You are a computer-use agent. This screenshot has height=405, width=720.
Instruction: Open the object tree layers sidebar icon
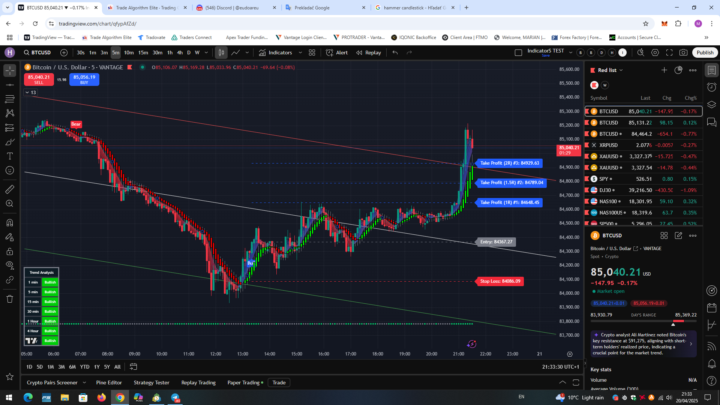(x=712, y=104)
